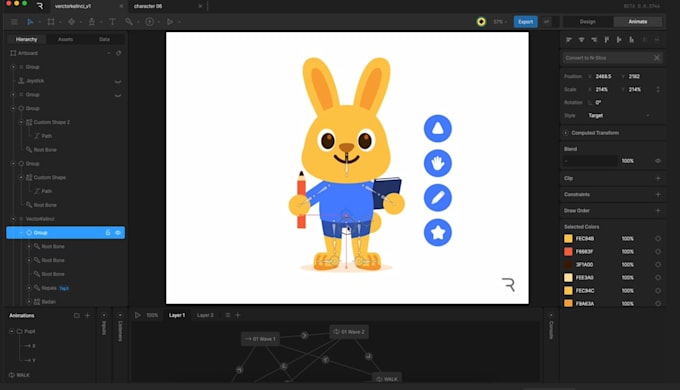Add a Clip with the plus button
The height and width of the screenshot is (390, 680).
pos(658,178)
